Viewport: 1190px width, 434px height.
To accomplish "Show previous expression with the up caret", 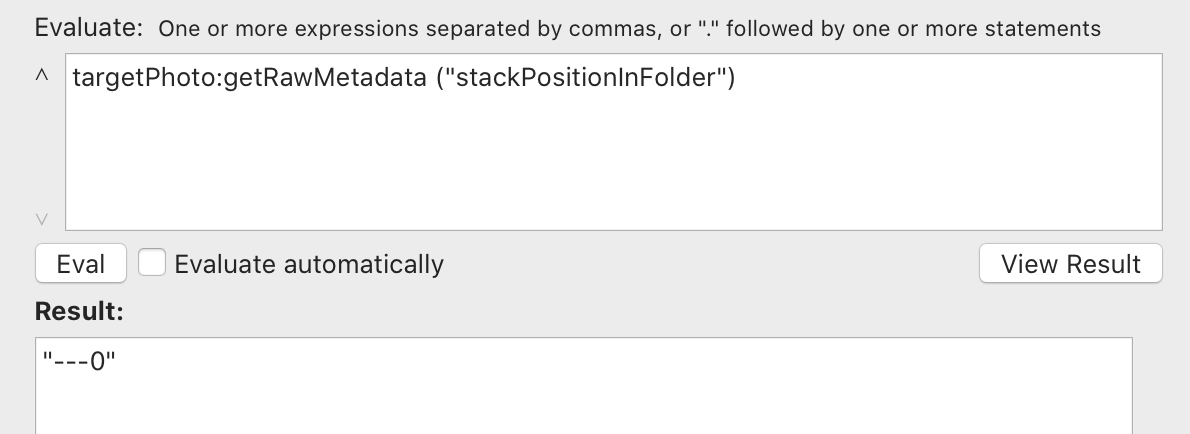I will pyautogui.click(x=42, y=75).
